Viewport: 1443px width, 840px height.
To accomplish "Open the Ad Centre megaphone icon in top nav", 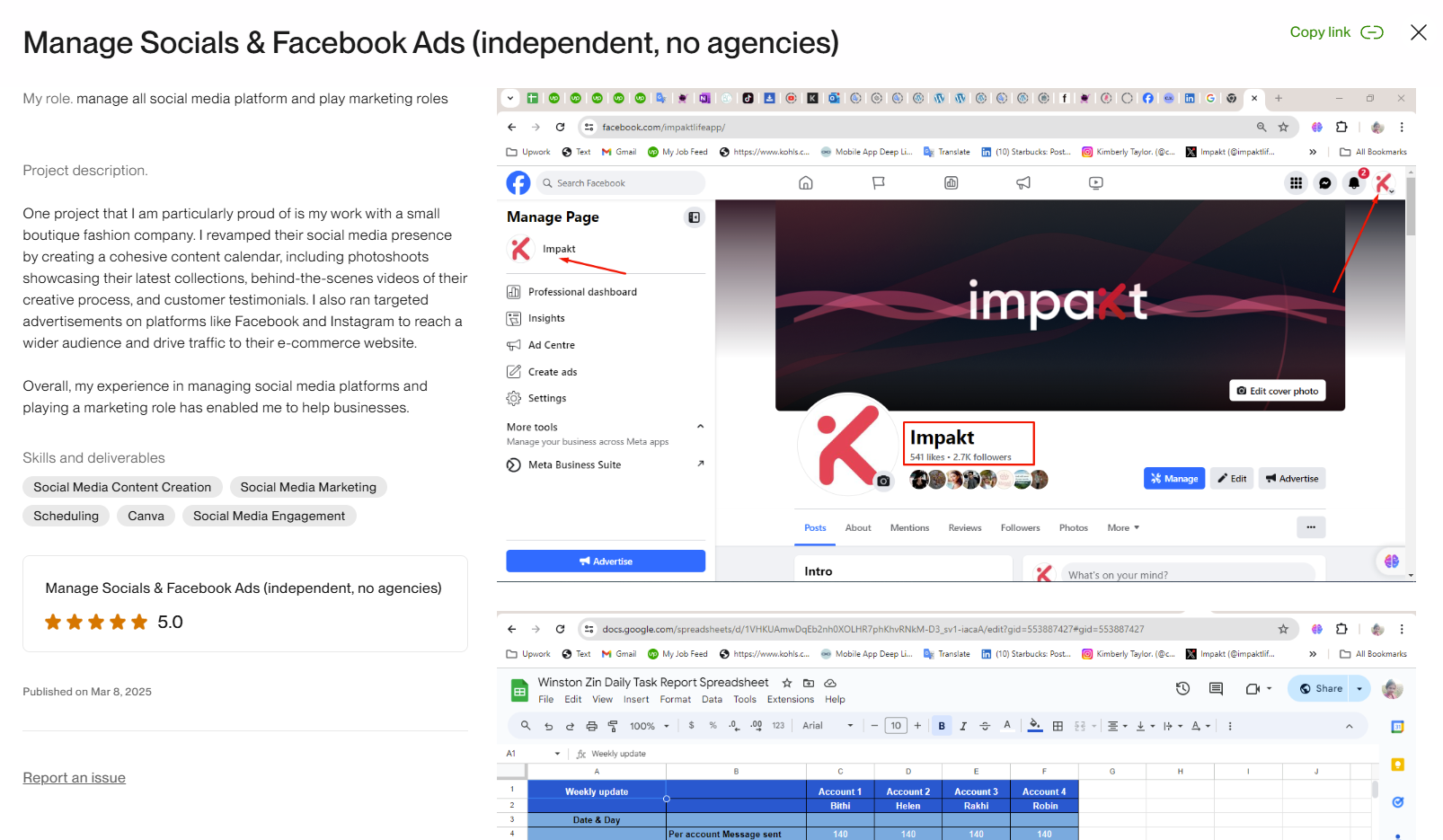I will [1023, 183].
